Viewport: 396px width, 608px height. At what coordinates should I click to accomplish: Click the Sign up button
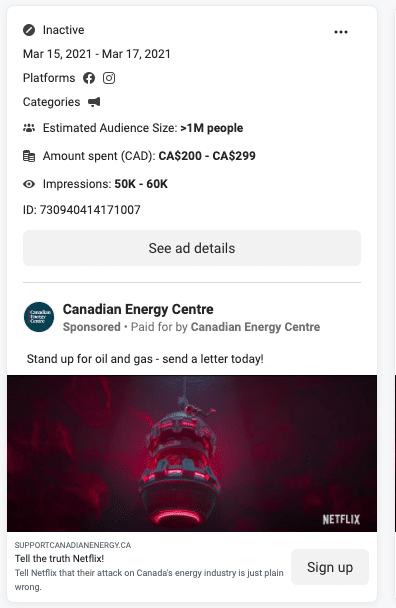click(x=330, y=567)
